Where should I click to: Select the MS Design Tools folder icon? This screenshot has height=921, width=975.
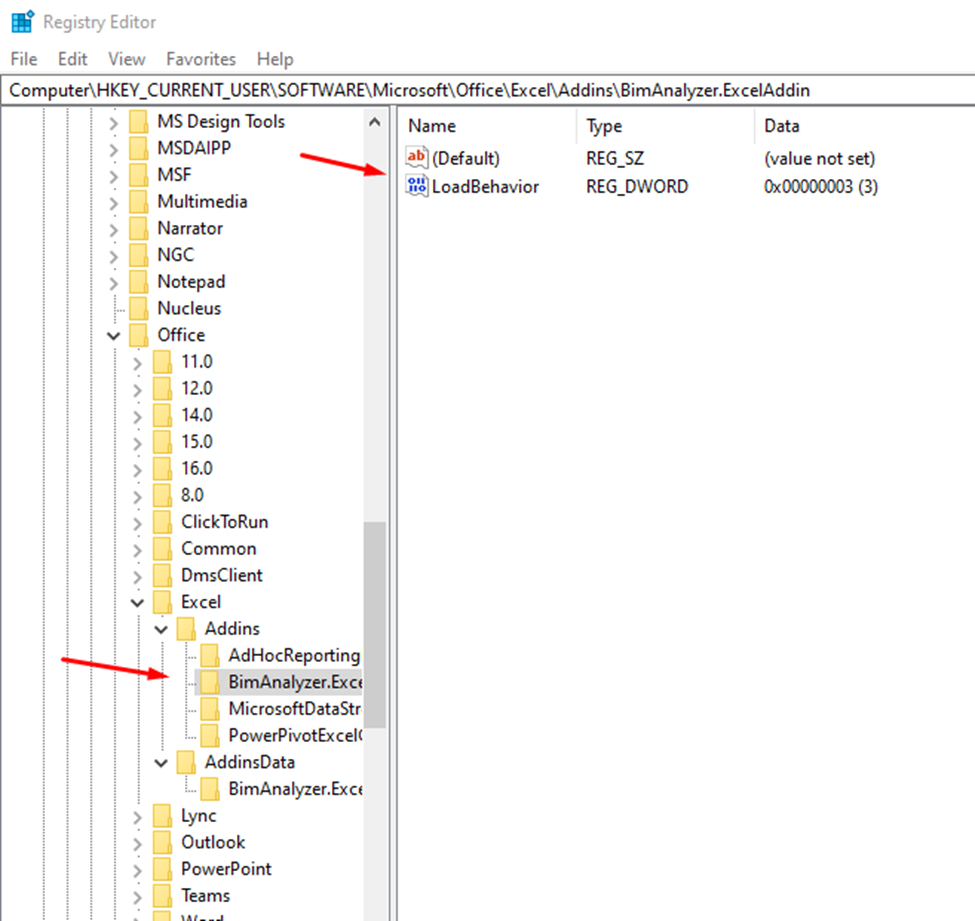coord(139,122)
